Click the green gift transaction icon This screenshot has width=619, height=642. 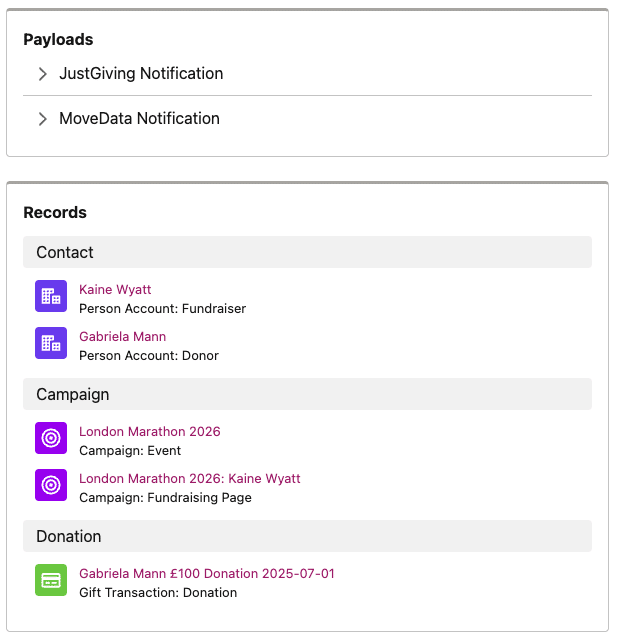pos(51,581)
